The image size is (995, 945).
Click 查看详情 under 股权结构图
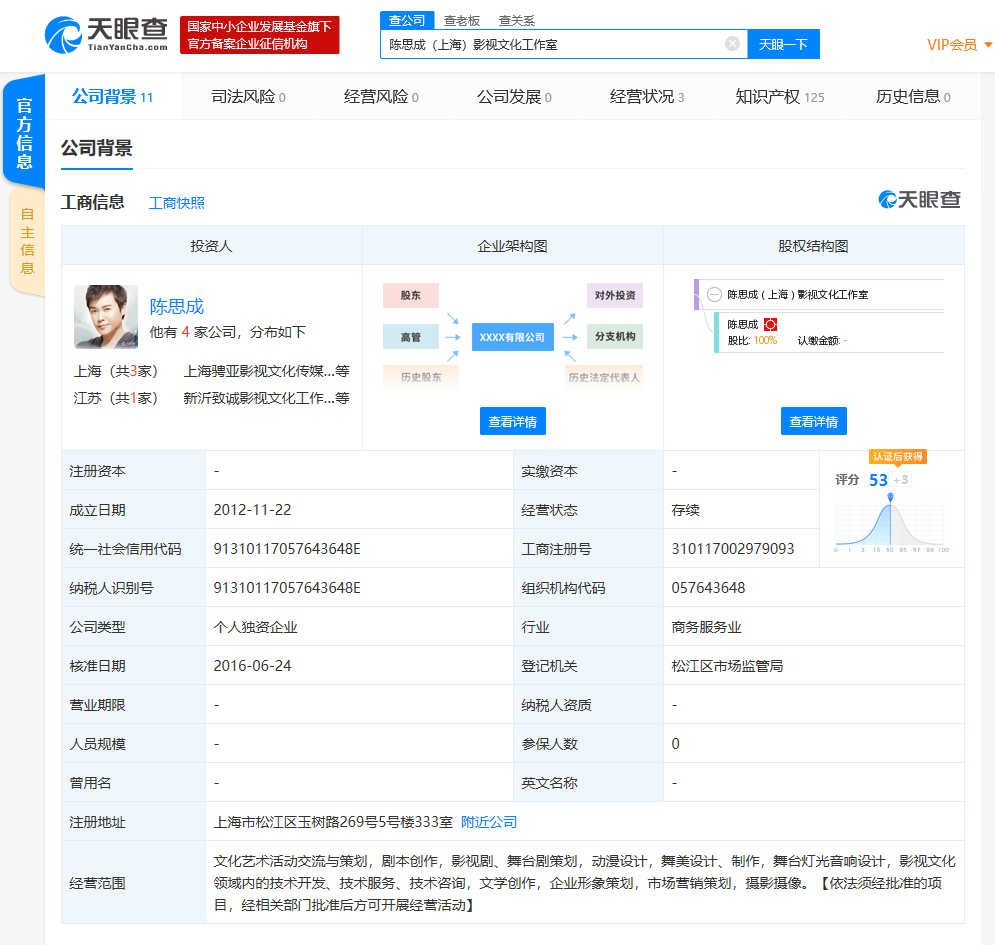814,421
